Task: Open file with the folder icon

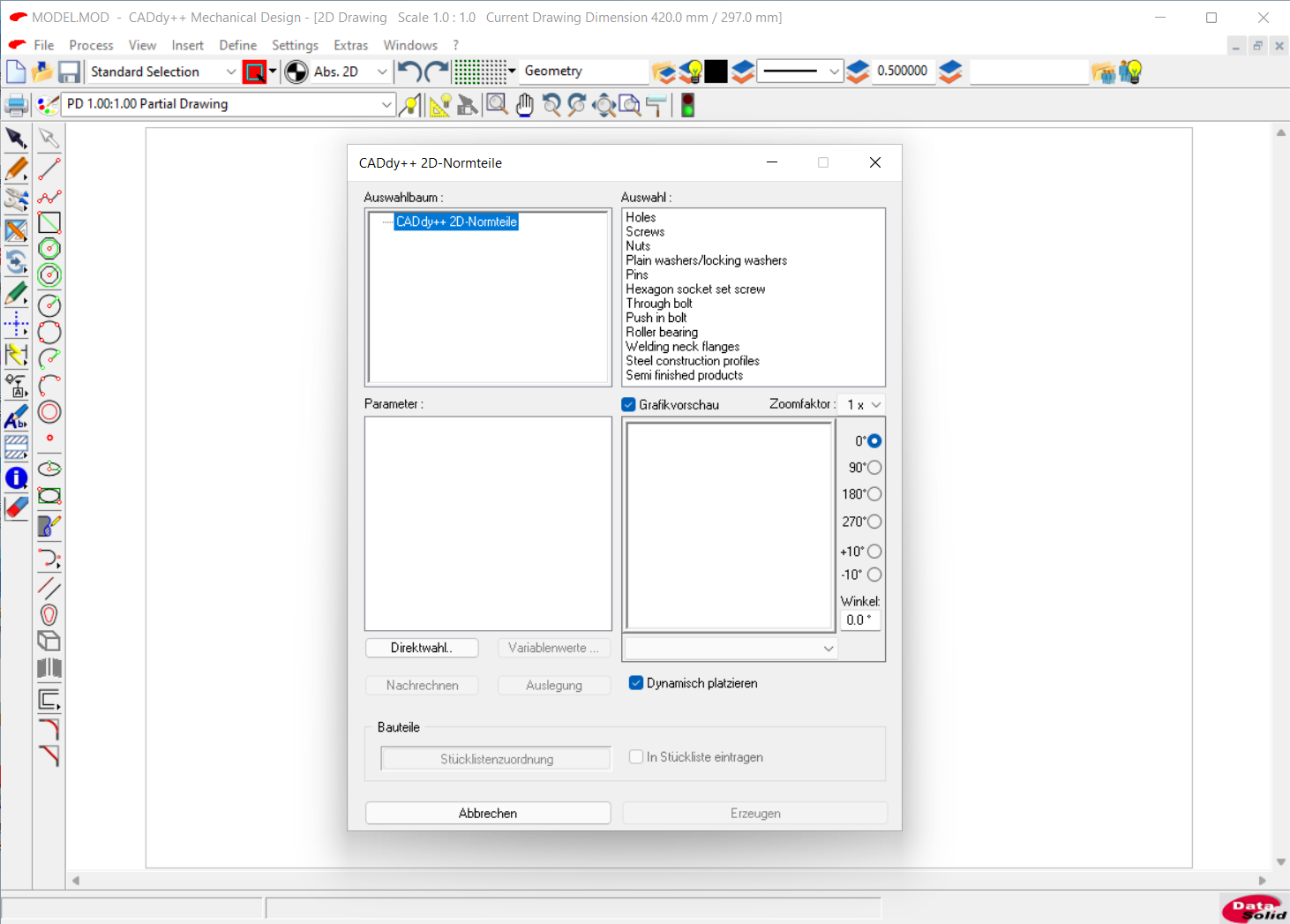Action: point(42,71)
